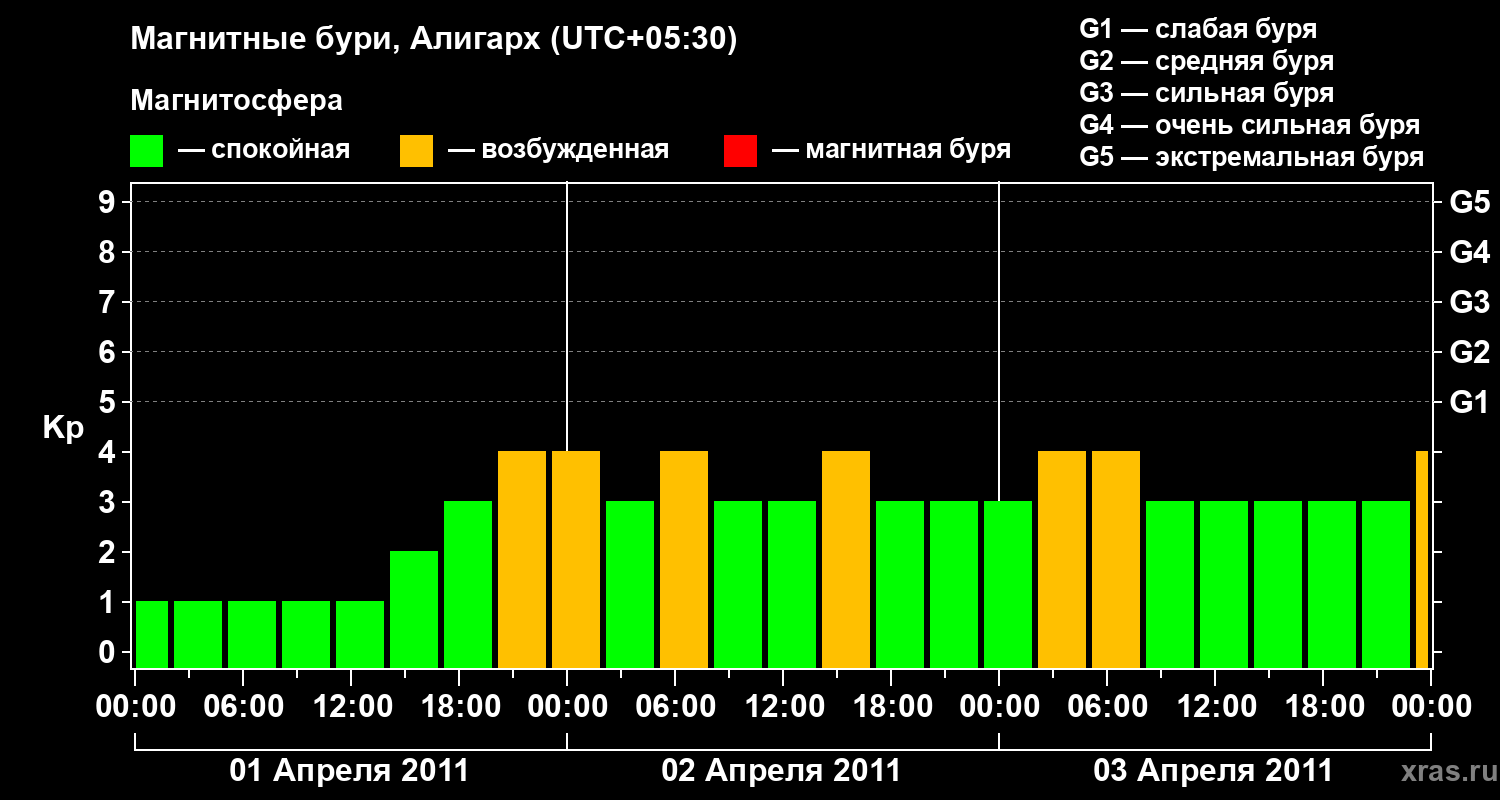
Task: Click 'G5 — экстремальная буря' description line
Action: 1251,157
